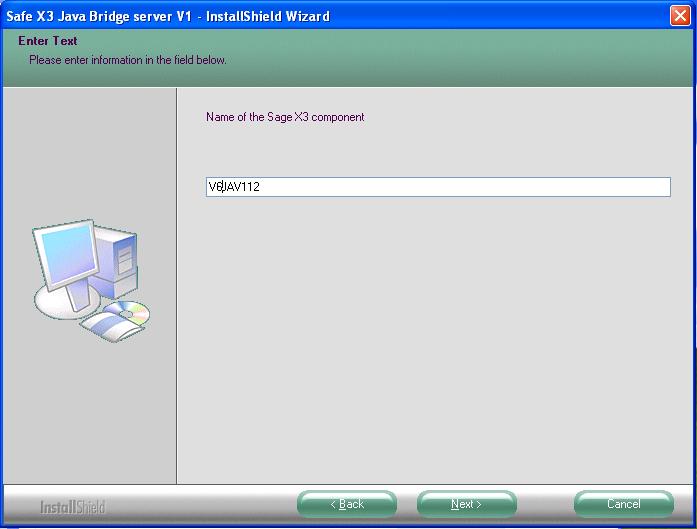This screenshot has height=529, width=697.
Task: Click the bottom bar between logo and Back
Action: coord(200,505)
